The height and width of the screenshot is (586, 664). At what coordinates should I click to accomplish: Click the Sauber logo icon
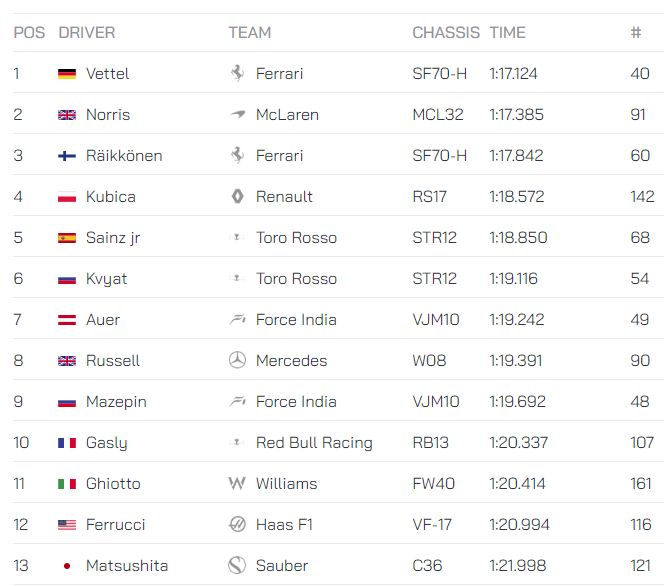click(x=237, y=566)
